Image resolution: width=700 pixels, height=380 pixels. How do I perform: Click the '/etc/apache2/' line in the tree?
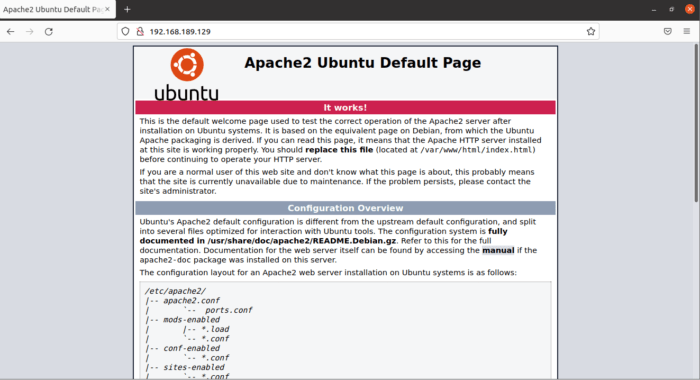175,291
